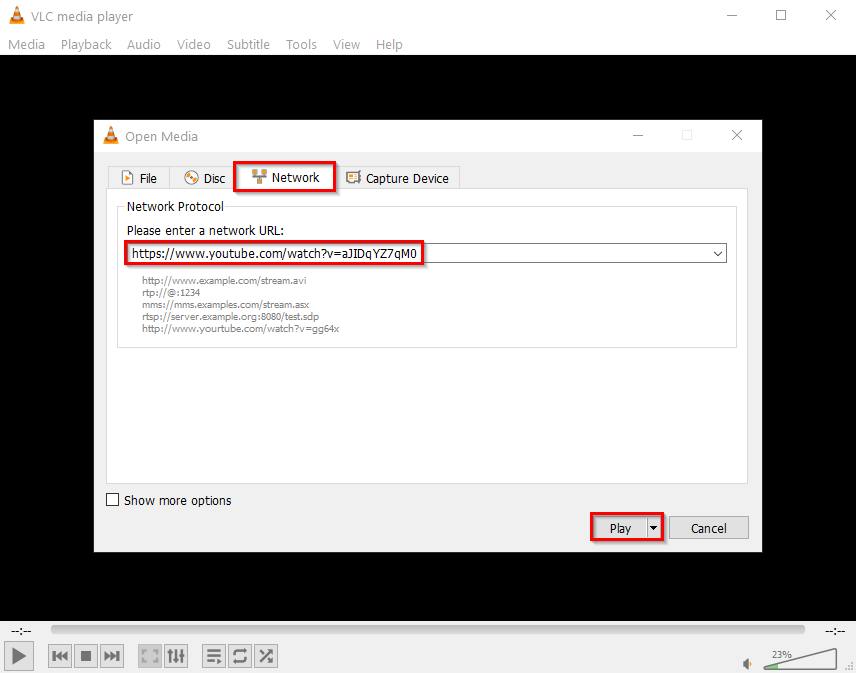This screenshot has width=856, height=673.
Task: Open dropdown arrow beside Play button
Action: [654, 528]
